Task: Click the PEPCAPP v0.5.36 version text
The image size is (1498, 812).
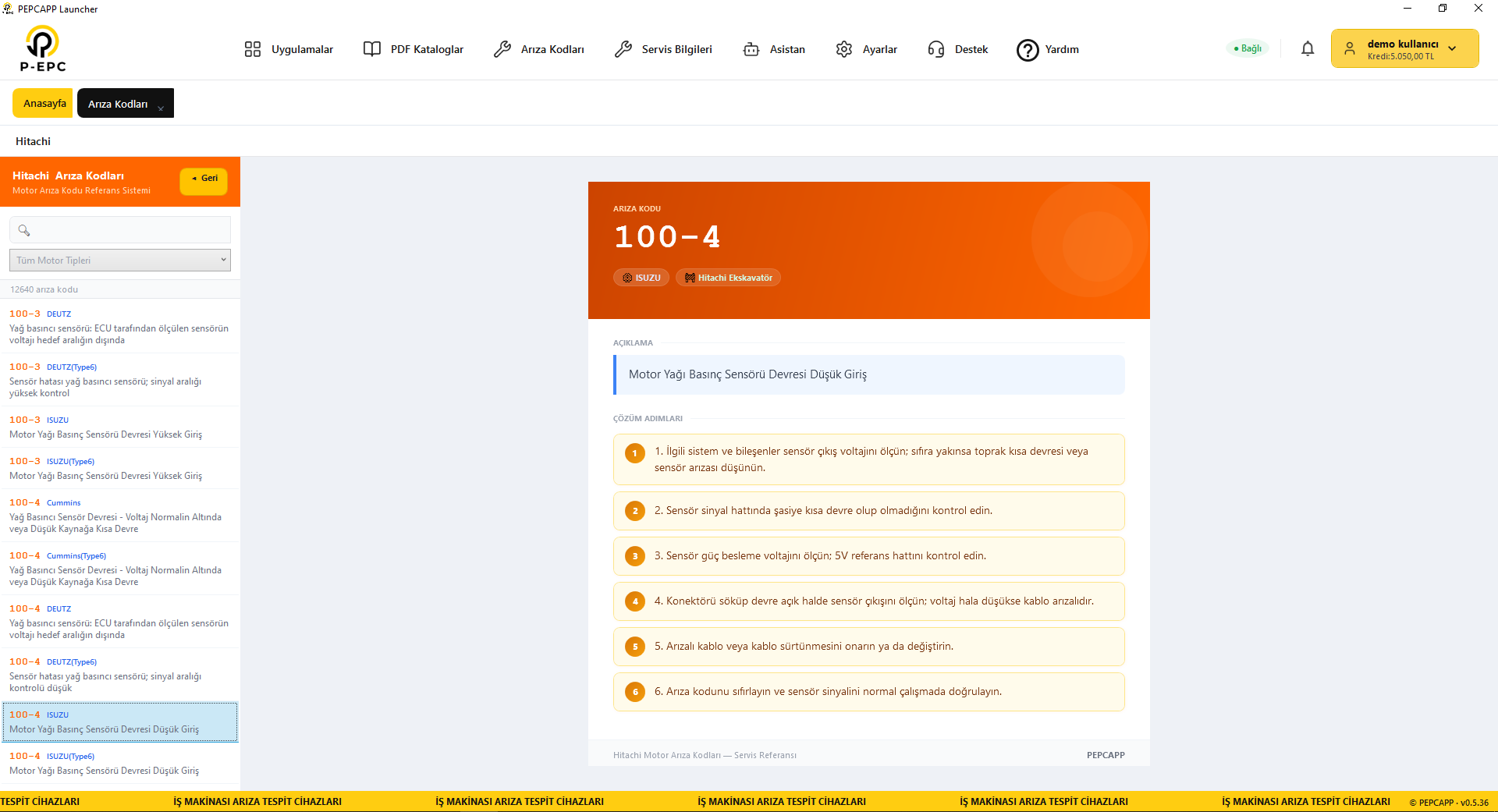Action: click(1449, 802)
